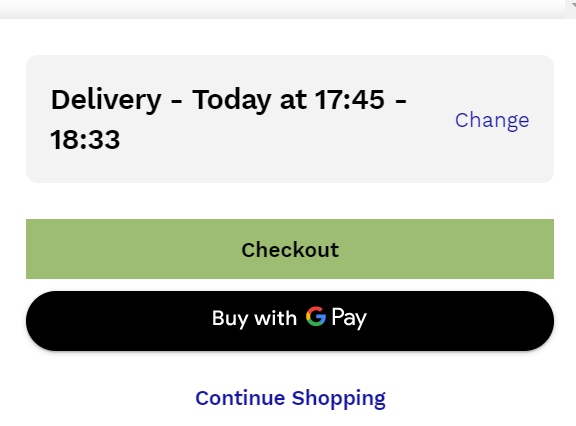Click the gray delivery slot card
576x426 pixels.
(x=290, y=119)
